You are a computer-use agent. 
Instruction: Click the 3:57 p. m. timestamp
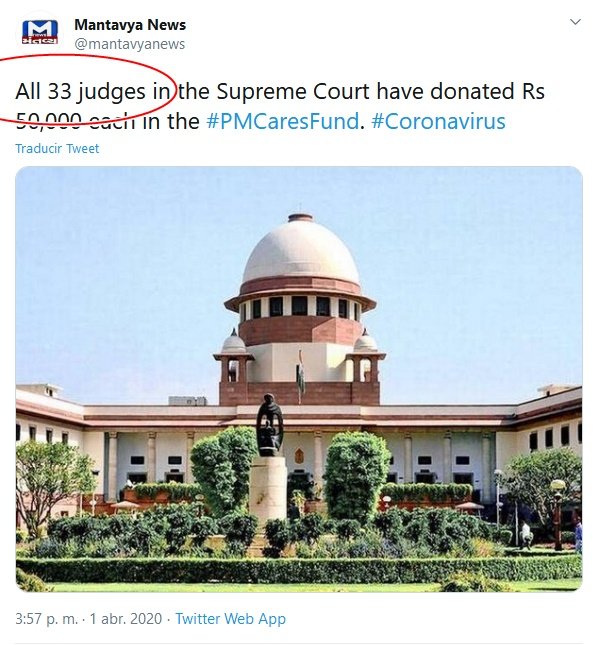[46, 619]
